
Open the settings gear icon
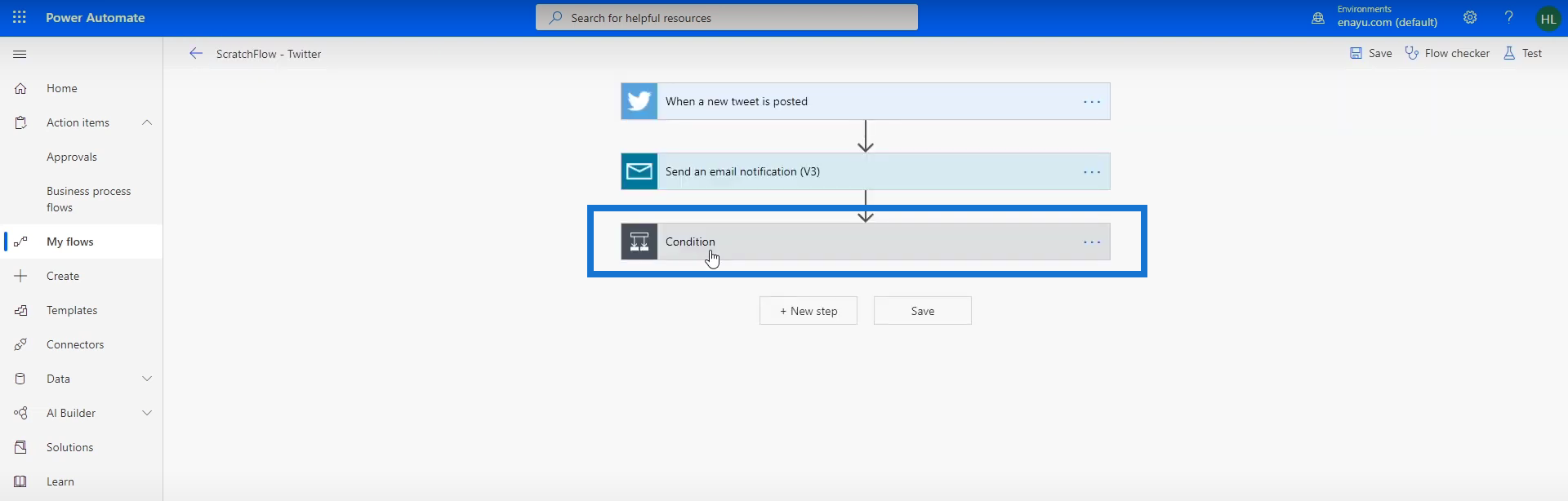click(1470, 17)
